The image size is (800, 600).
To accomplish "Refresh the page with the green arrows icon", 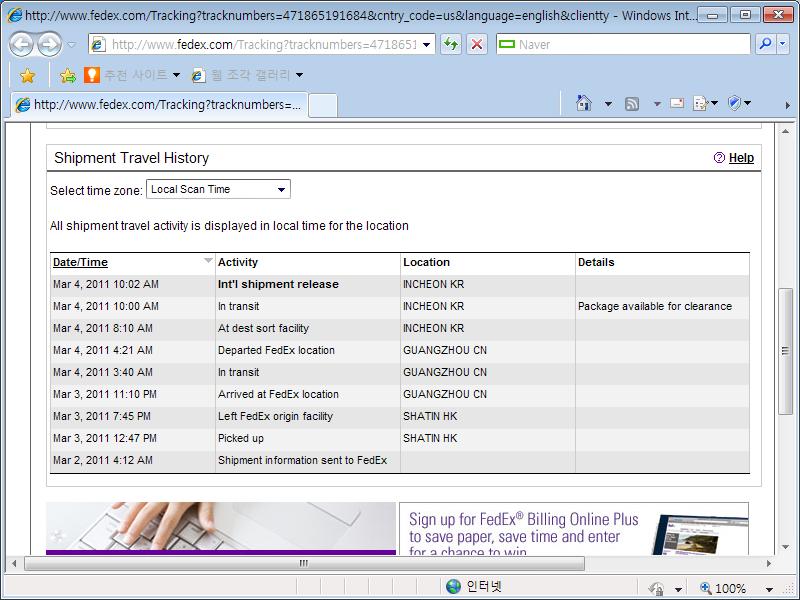I will click(451, 44).
